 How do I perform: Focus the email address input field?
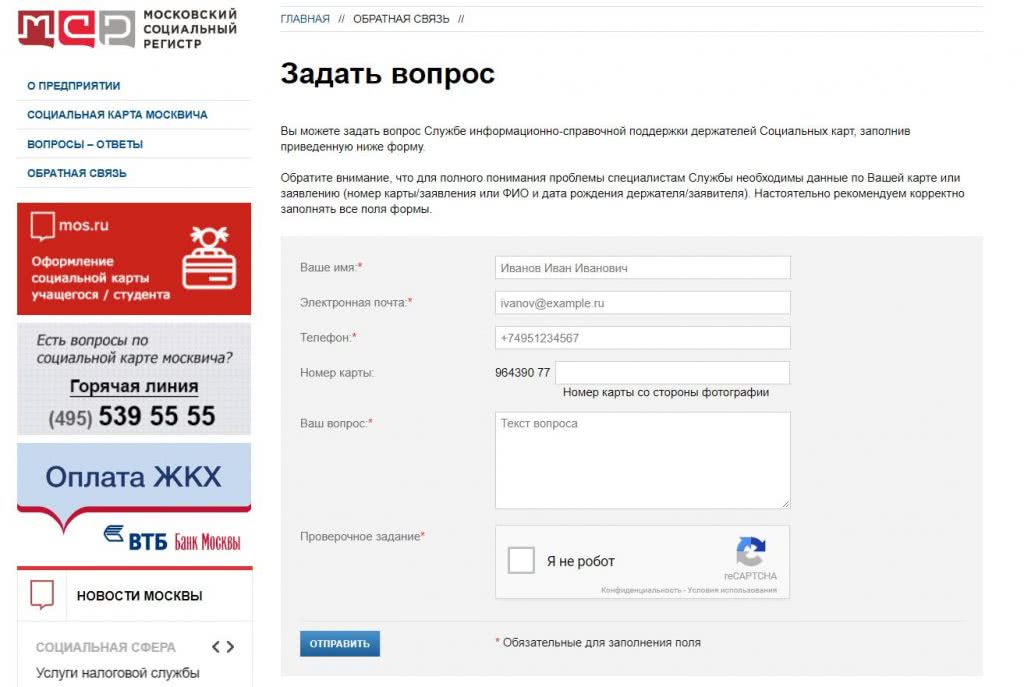[x=642, y=303]
